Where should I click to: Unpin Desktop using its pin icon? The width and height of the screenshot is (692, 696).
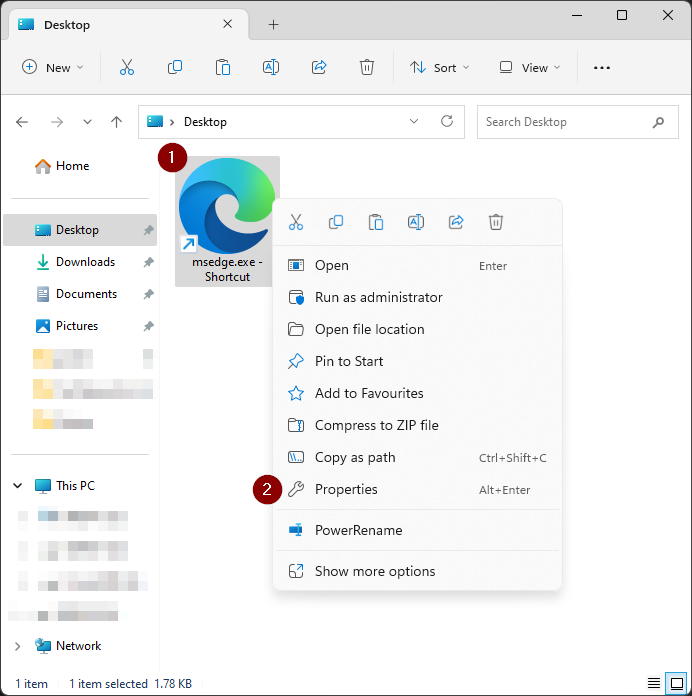coord(148,230)
